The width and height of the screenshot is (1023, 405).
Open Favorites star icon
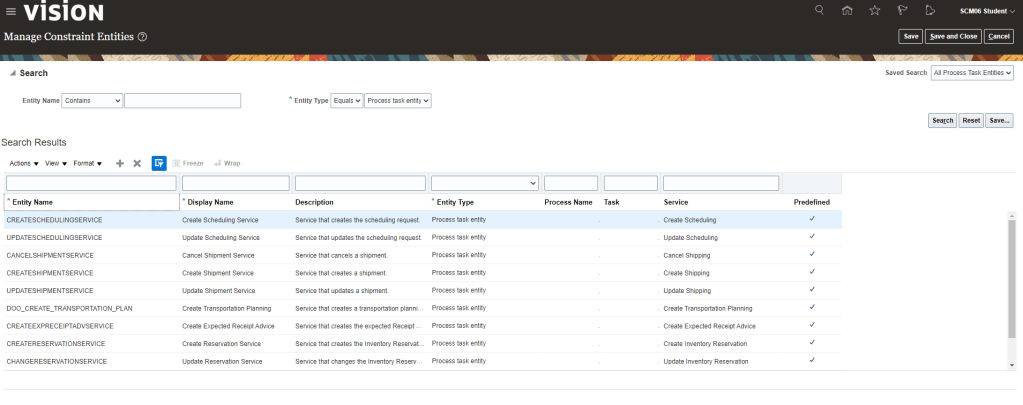875,11
